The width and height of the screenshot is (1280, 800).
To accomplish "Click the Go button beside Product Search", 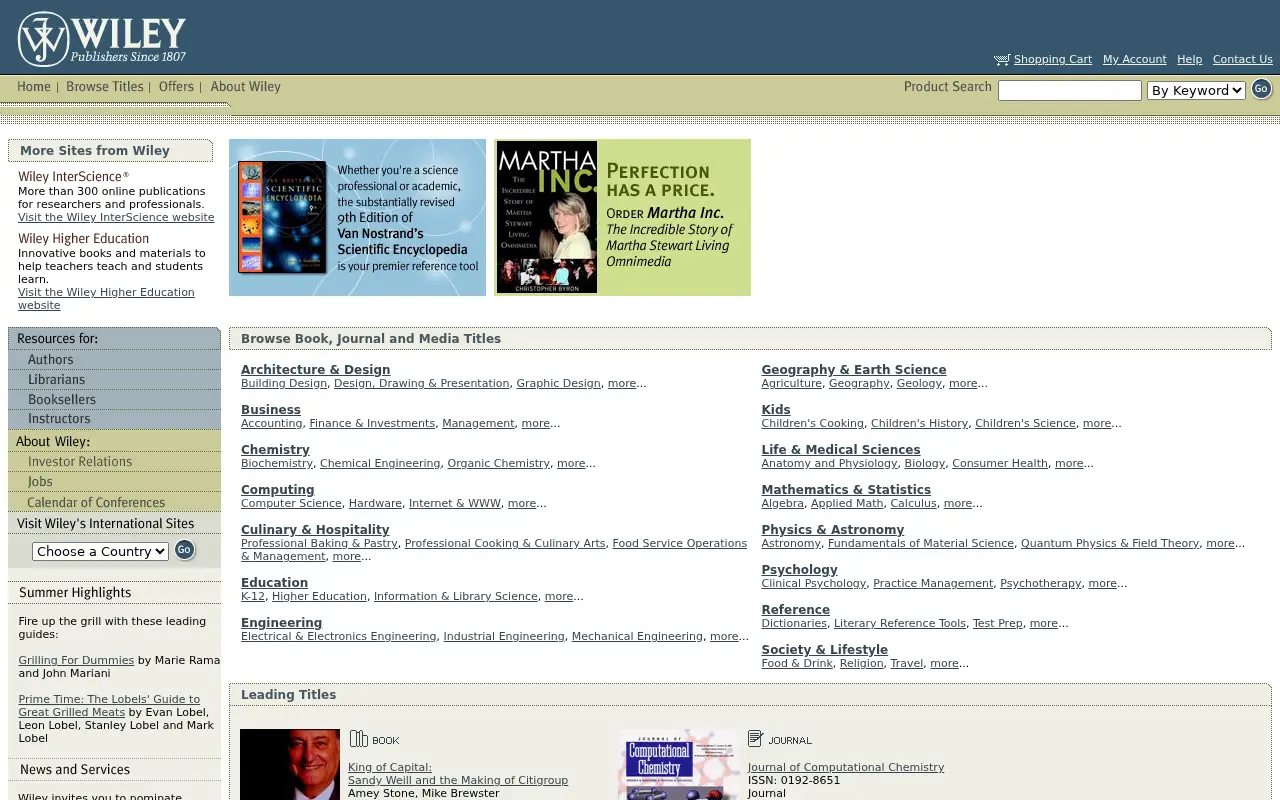I will pyautogui.click(x=1262, y=89).
